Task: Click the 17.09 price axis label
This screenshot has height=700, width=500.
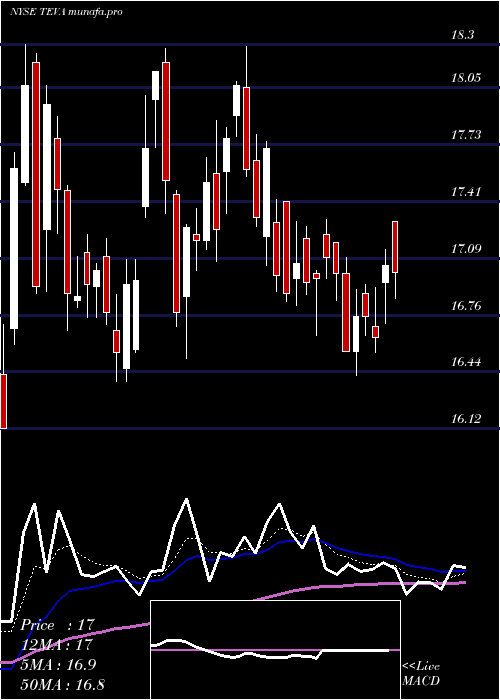Action: point(466,249)
